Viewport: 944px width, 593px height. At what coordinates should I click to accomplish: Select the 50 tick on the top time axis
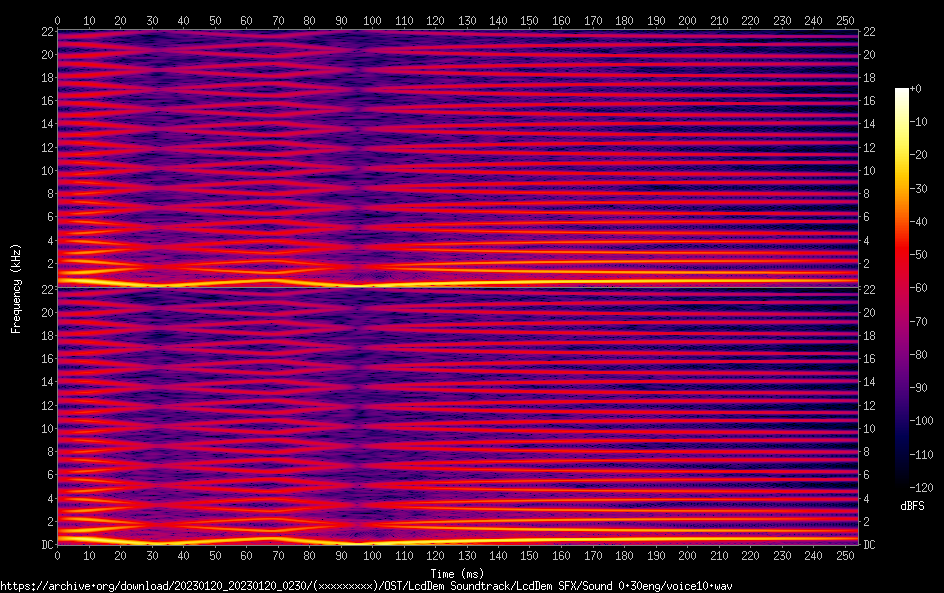click(x=214, y=20)
